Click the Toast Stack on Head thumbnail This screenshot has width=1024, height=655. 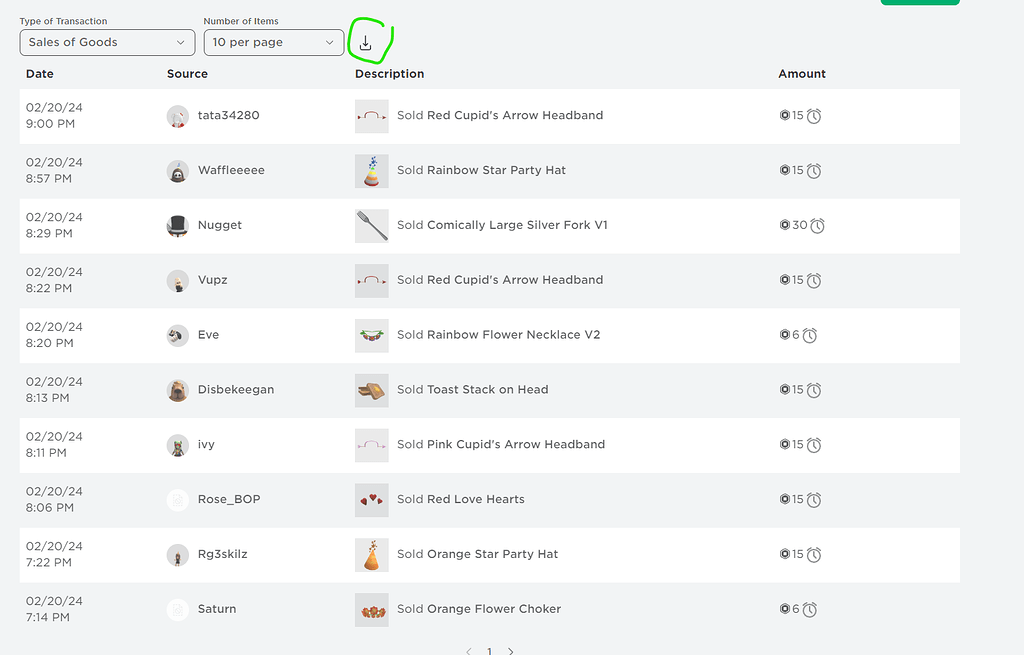(371, 390)
